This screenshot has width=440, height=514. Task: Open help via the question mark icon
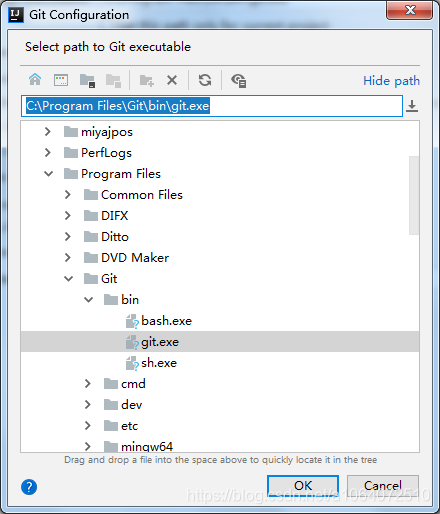(29, 487)
